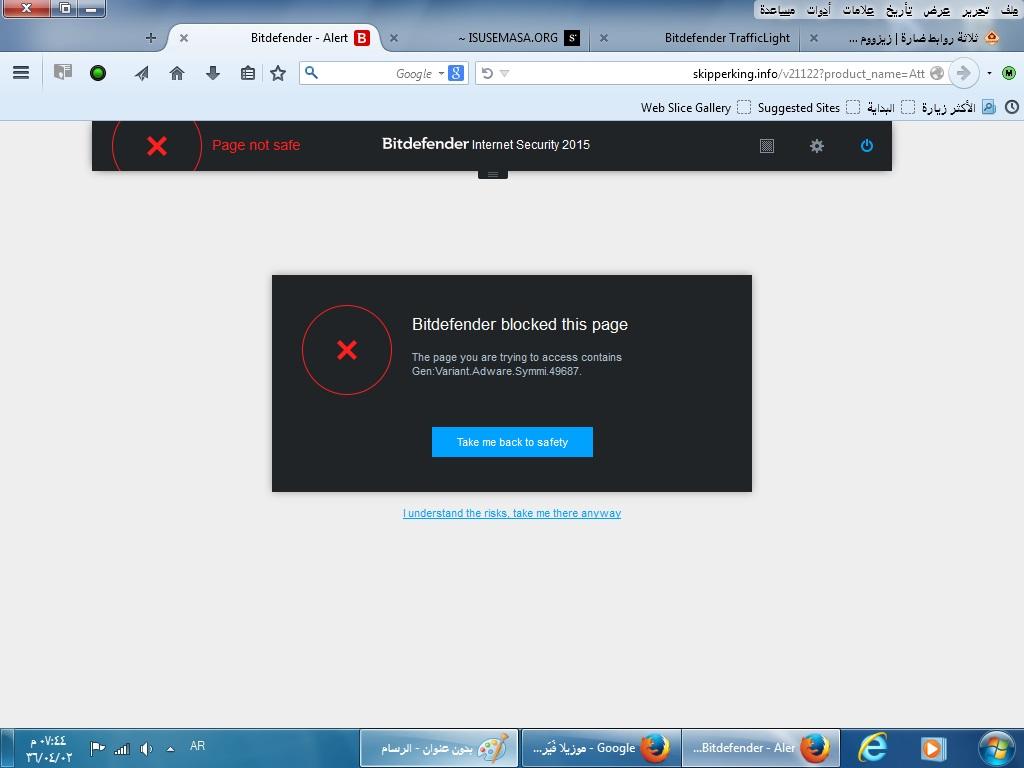This screenshot has height=768, width=1024.
Task: Open a new tab with plus button
Action: click(151, 38)
